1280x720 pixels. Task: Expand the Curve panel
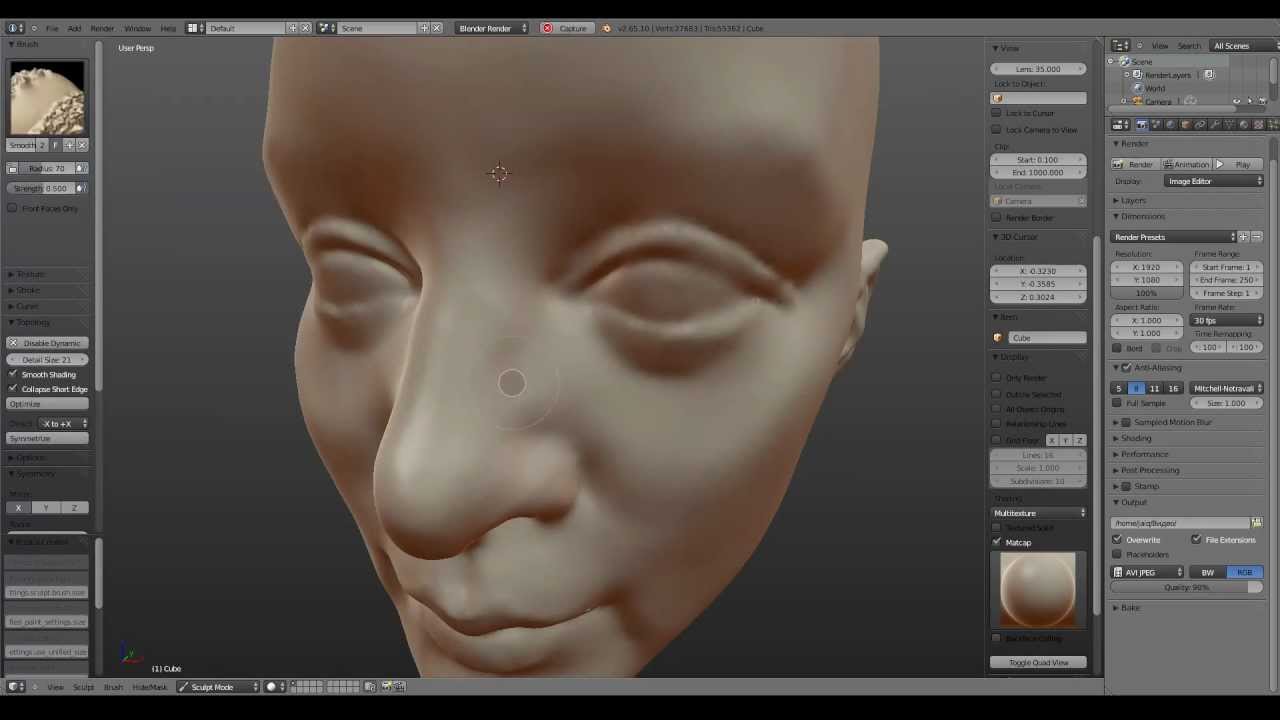pos(25,306)
